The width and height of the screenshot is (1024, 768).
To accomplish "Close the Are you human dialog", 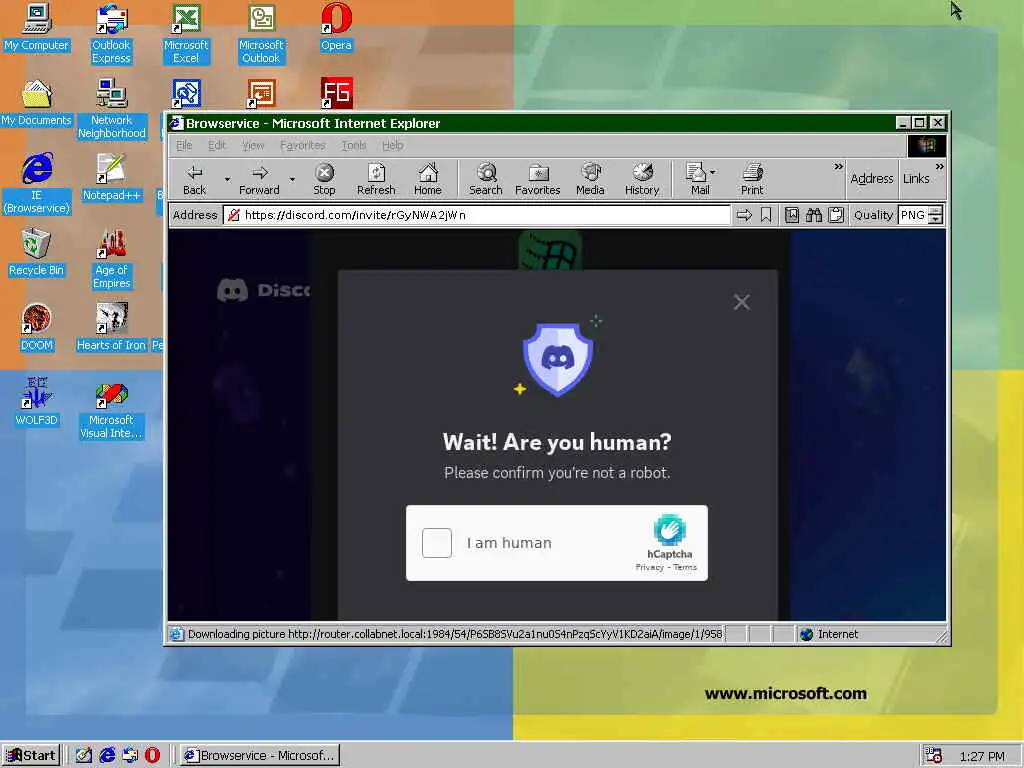I will [741, 302].
